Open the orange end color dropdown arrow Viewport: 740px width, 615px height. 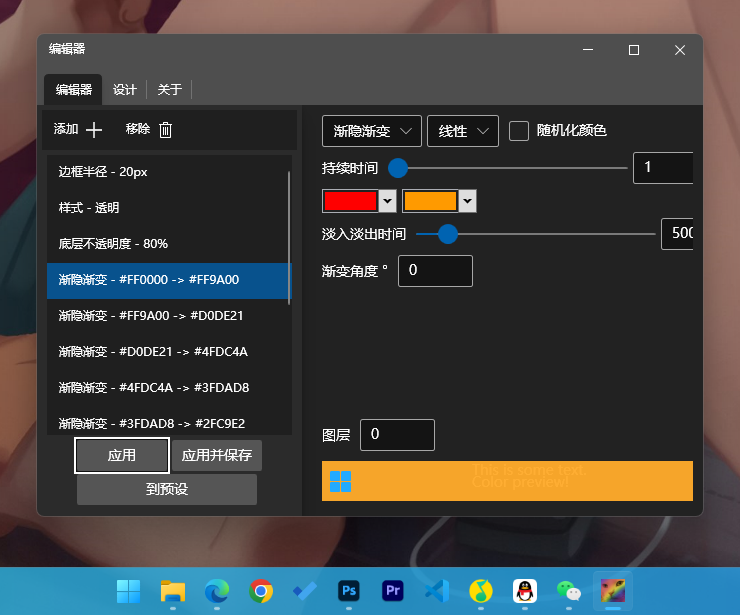[x=467, y=201]
